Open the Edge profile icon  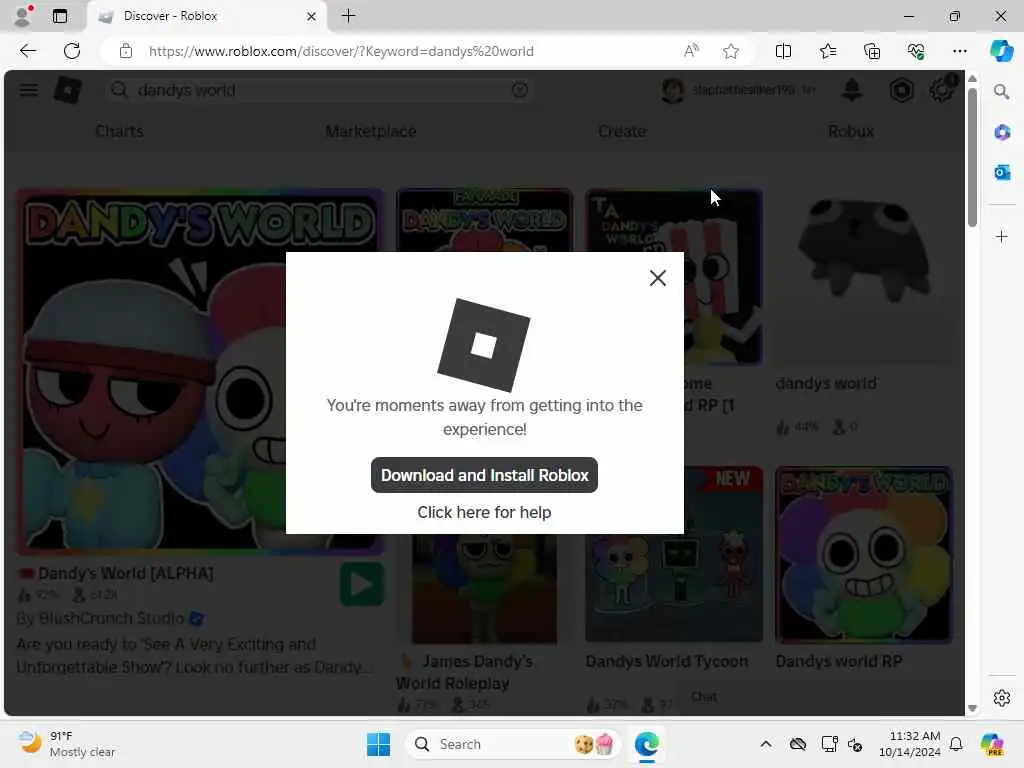pos(23,16)
